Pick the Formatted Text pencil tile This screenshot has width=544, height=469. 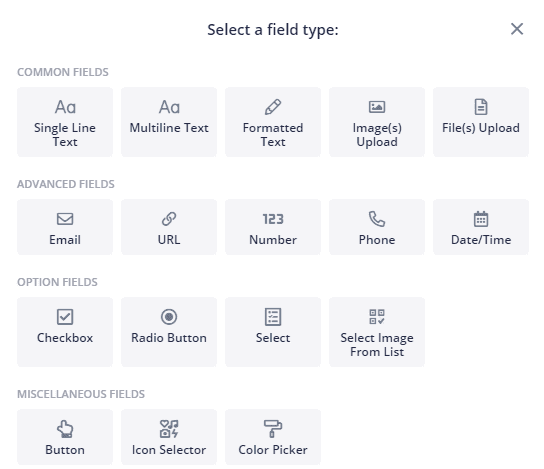click(x=273, y=122)
